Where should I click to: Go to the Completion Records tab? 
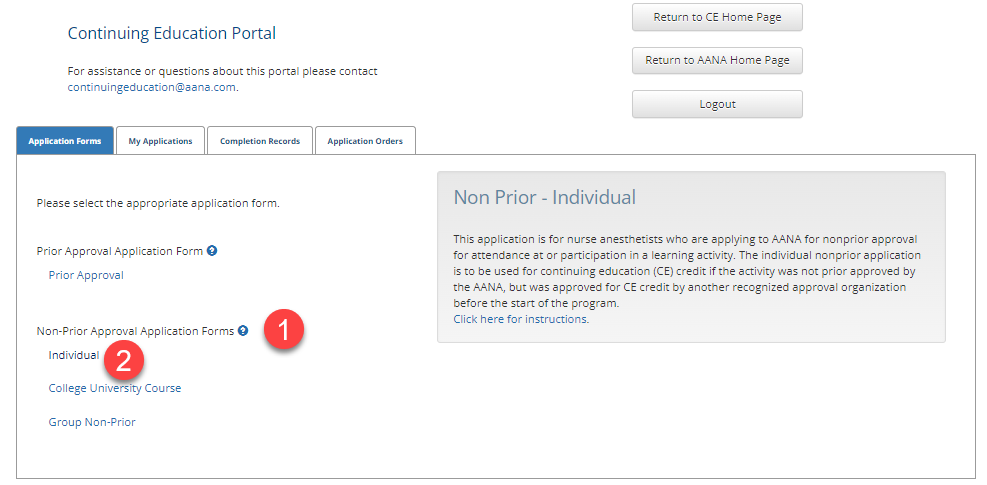(260, 141)
